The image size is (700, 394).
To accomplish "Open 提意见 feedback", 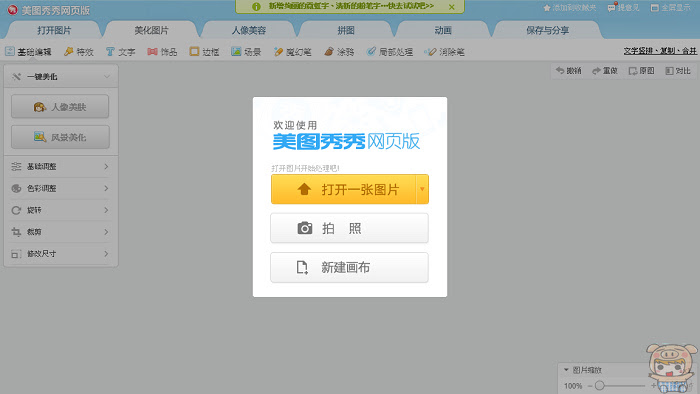I will pos(623,8).
